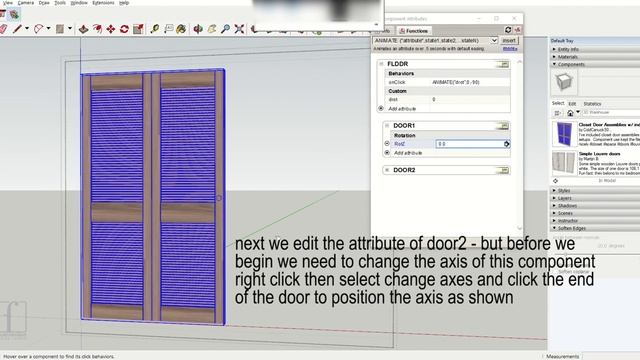
Task: Switch to the Edit tab in Components
Action: (x=572, y=104)
